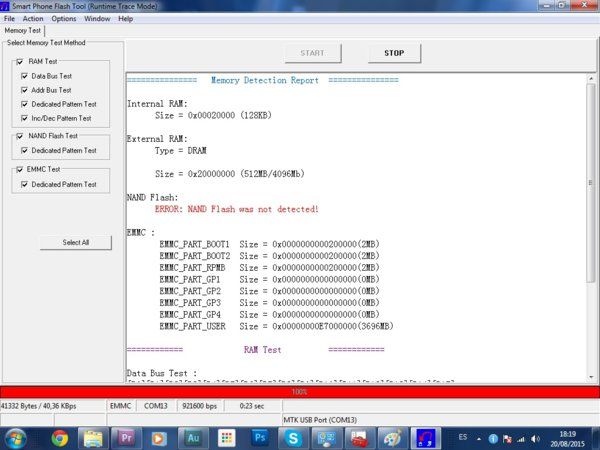
Task: Toggle Inc/Dec Pattern Test checkbox
Action: (24, 118)
